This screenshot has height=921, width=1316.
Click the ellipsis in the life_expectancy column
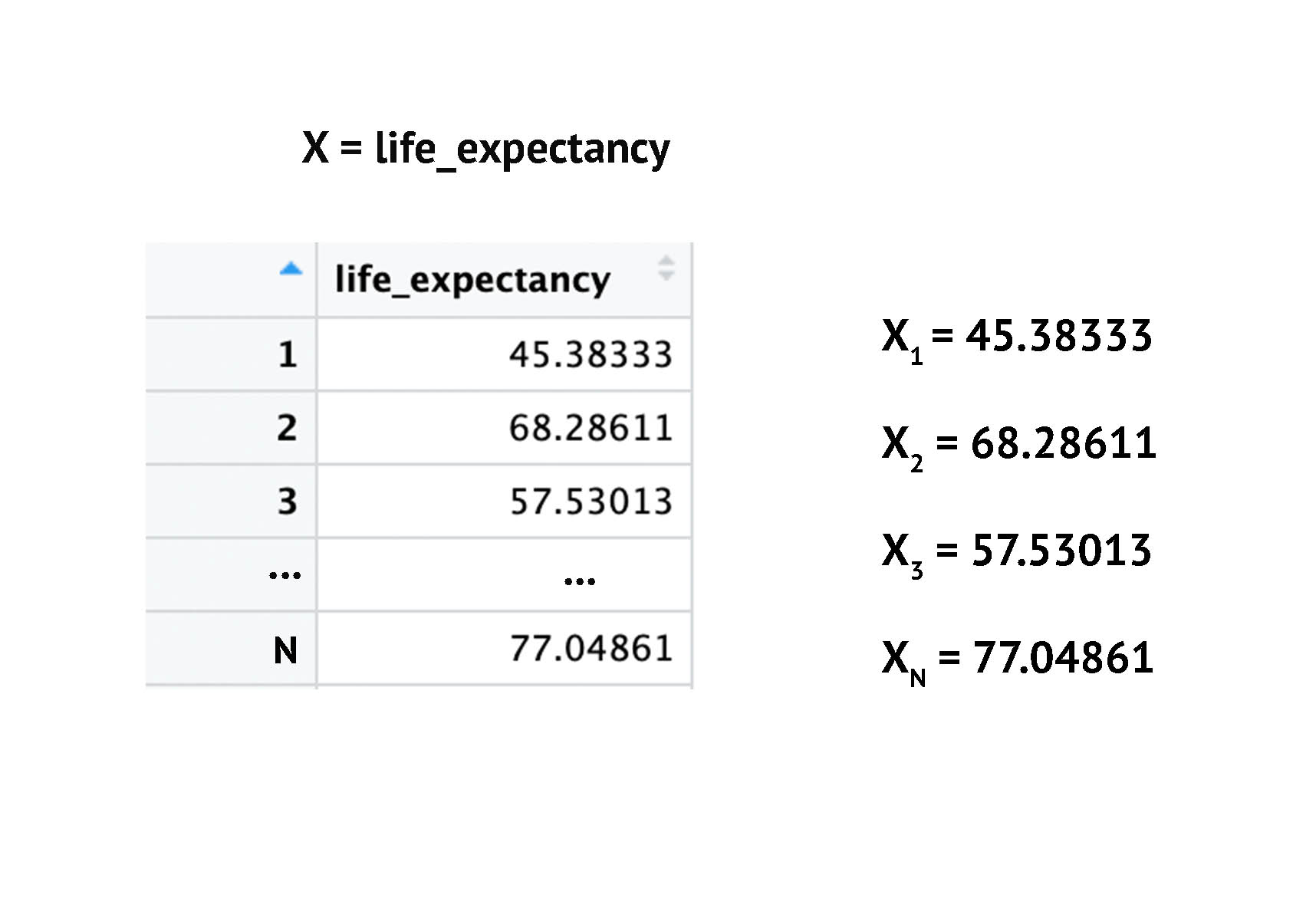click(x=579, y=581)
